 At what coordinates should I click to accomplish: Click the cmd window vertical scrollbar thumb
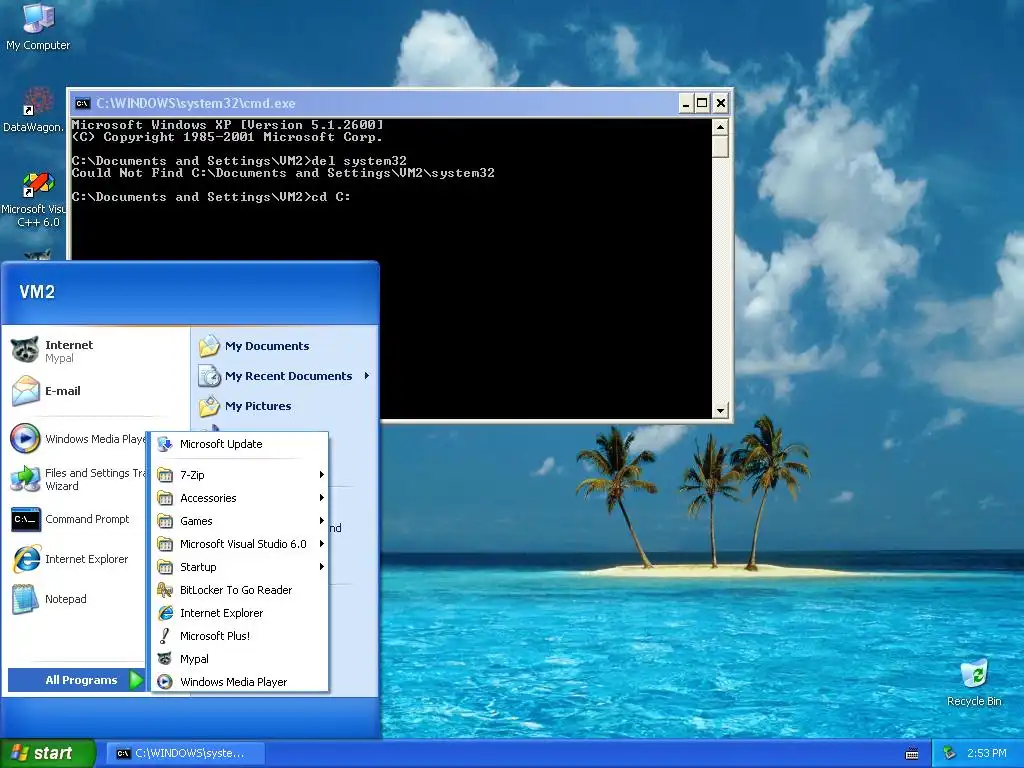[720, 146]
